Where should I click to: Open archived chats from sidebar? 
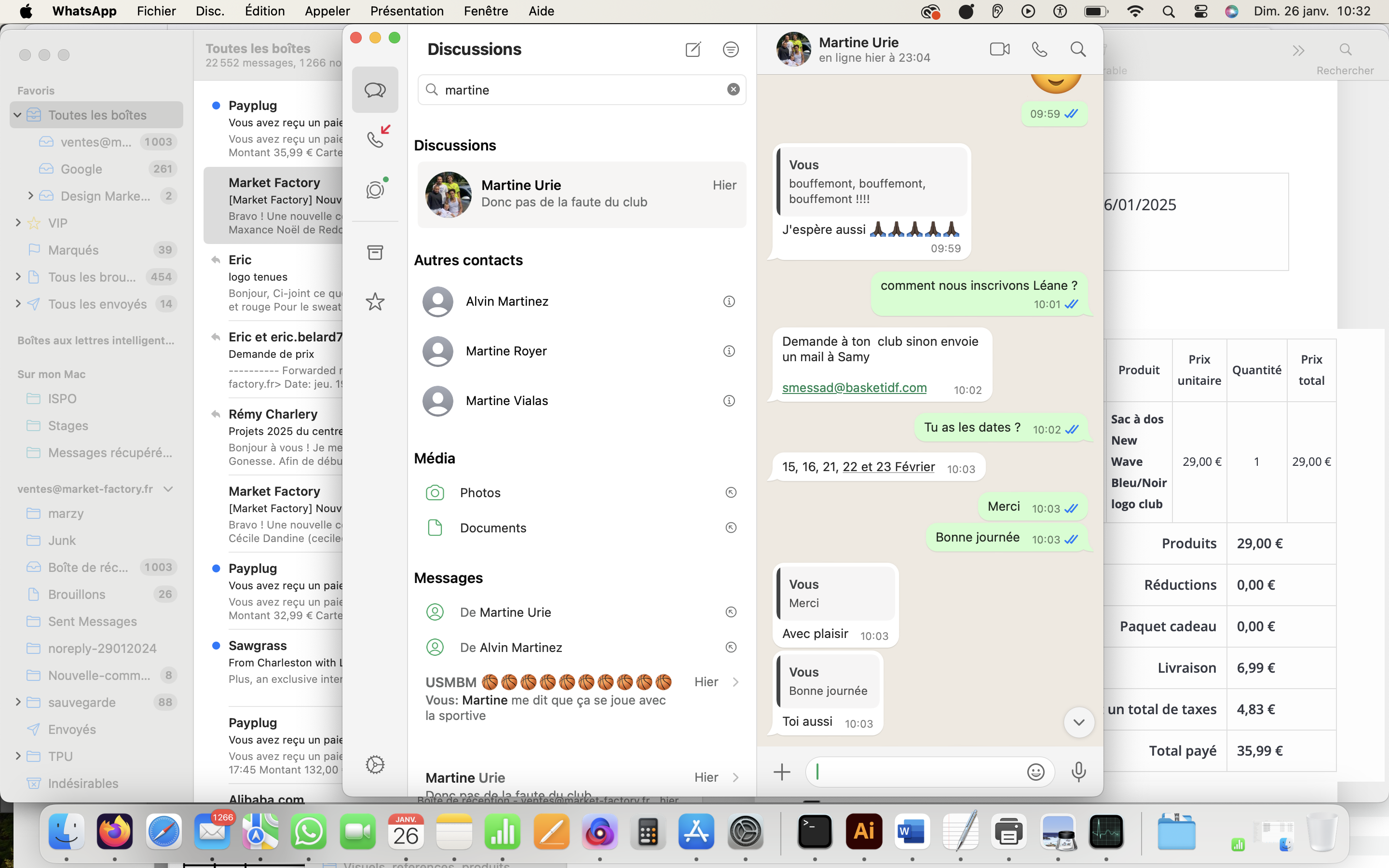coord(375,252)
